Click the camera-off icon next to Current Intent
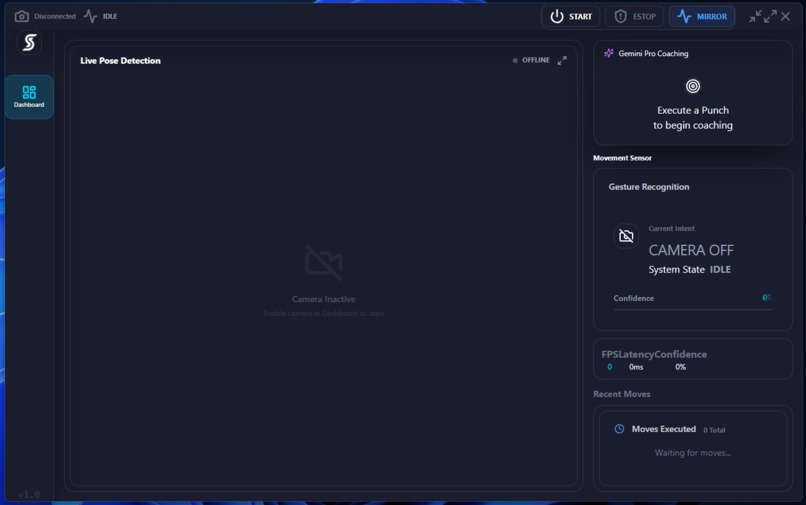 (x=626, y=236)
